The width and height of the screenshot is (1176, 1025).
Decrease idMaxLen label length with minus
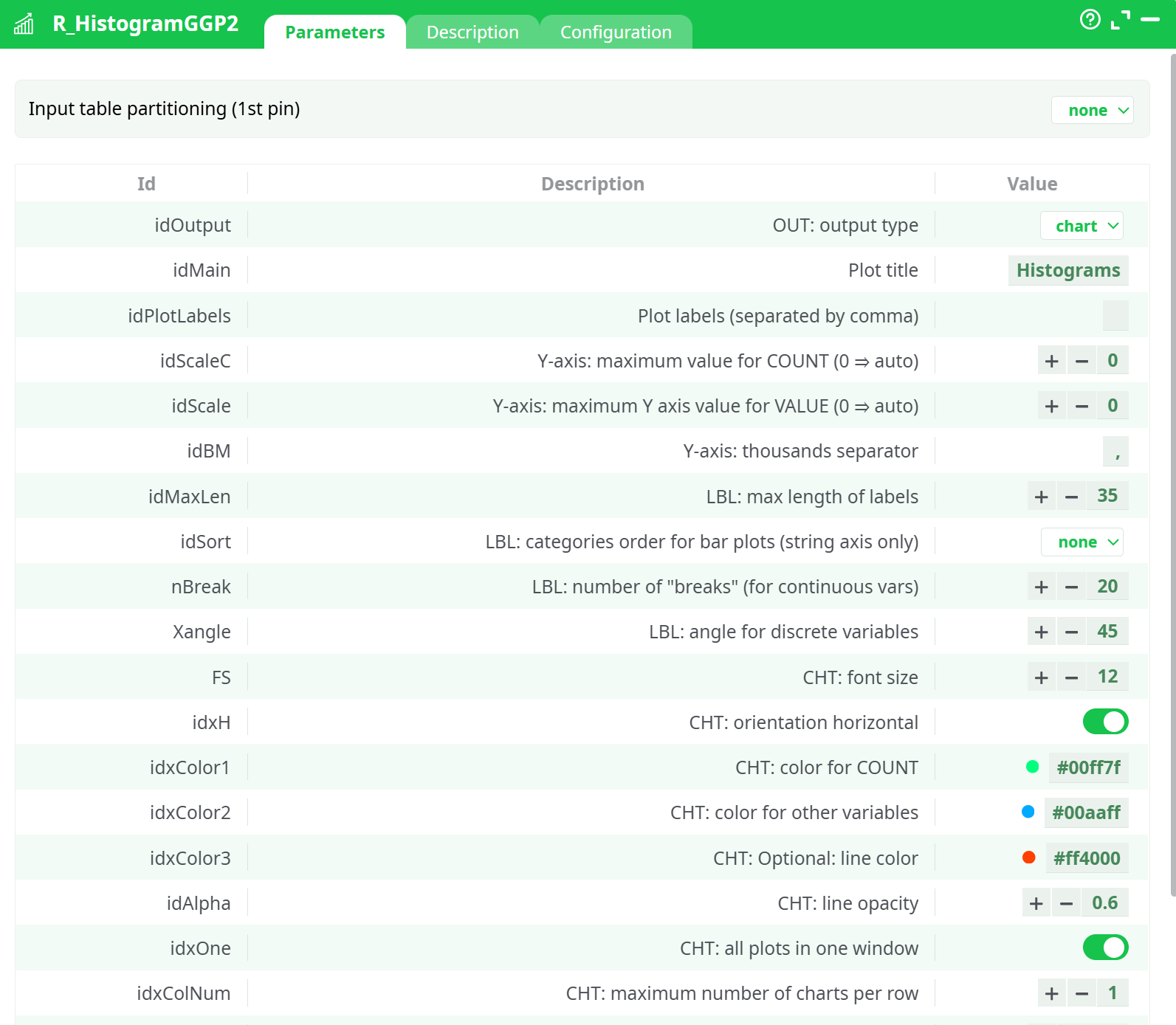click(x=1071, y=496)
